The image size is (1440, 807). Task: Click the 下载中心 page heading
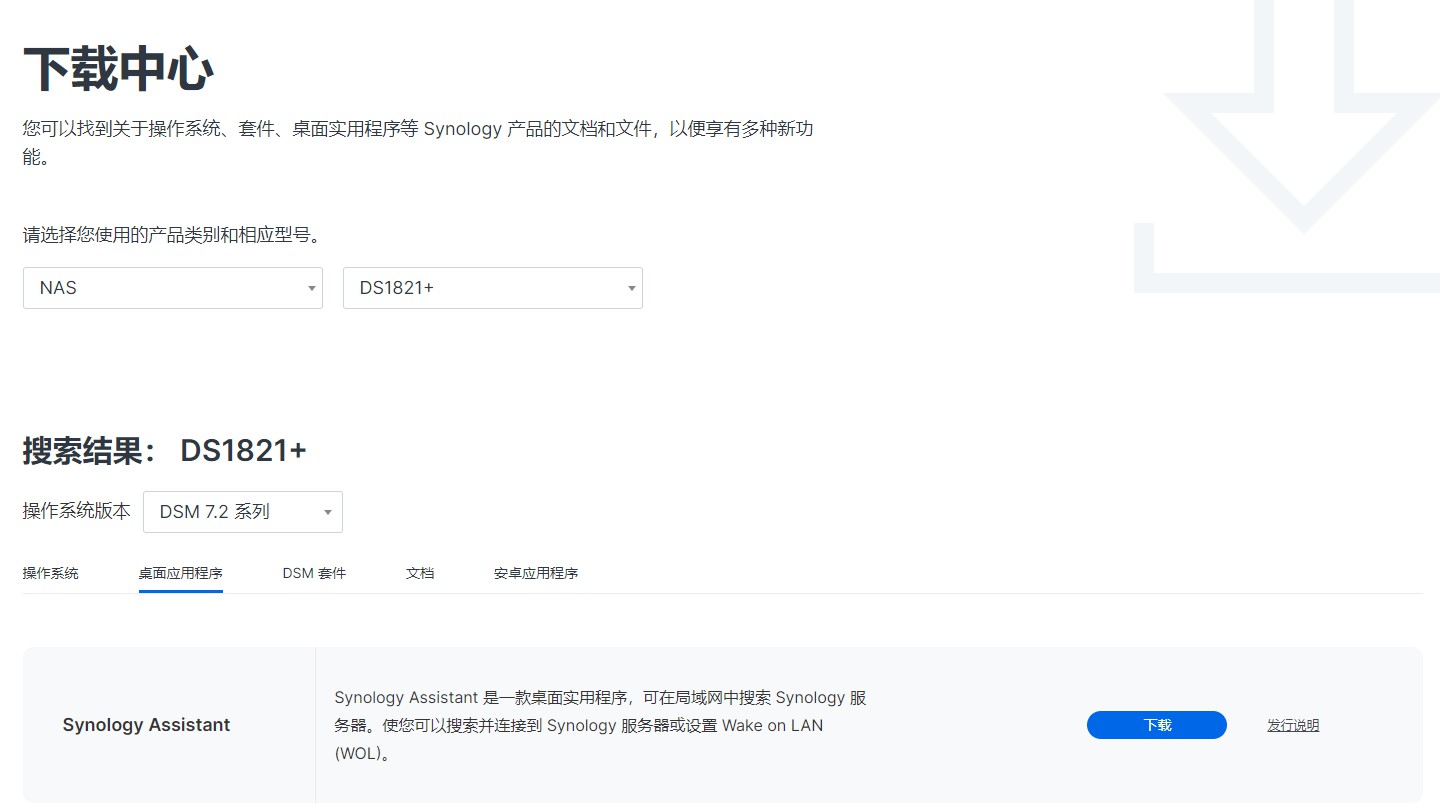pos(118,70)
